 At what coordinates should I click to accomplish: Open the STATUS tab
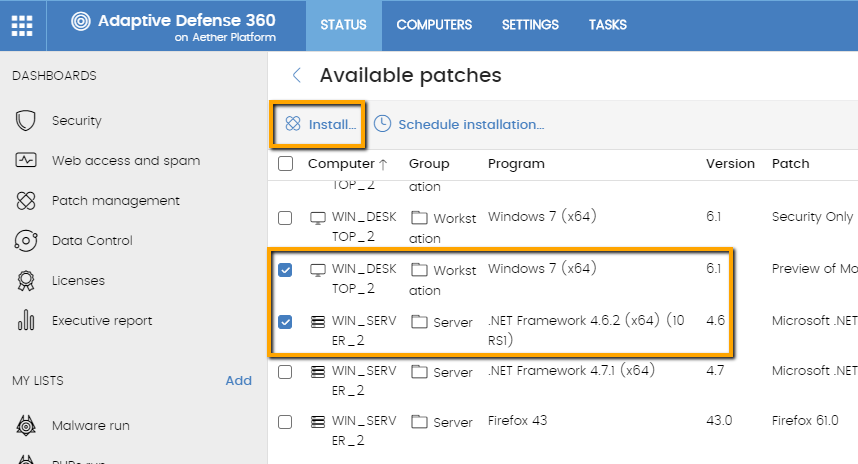click(x=344, y=25)
